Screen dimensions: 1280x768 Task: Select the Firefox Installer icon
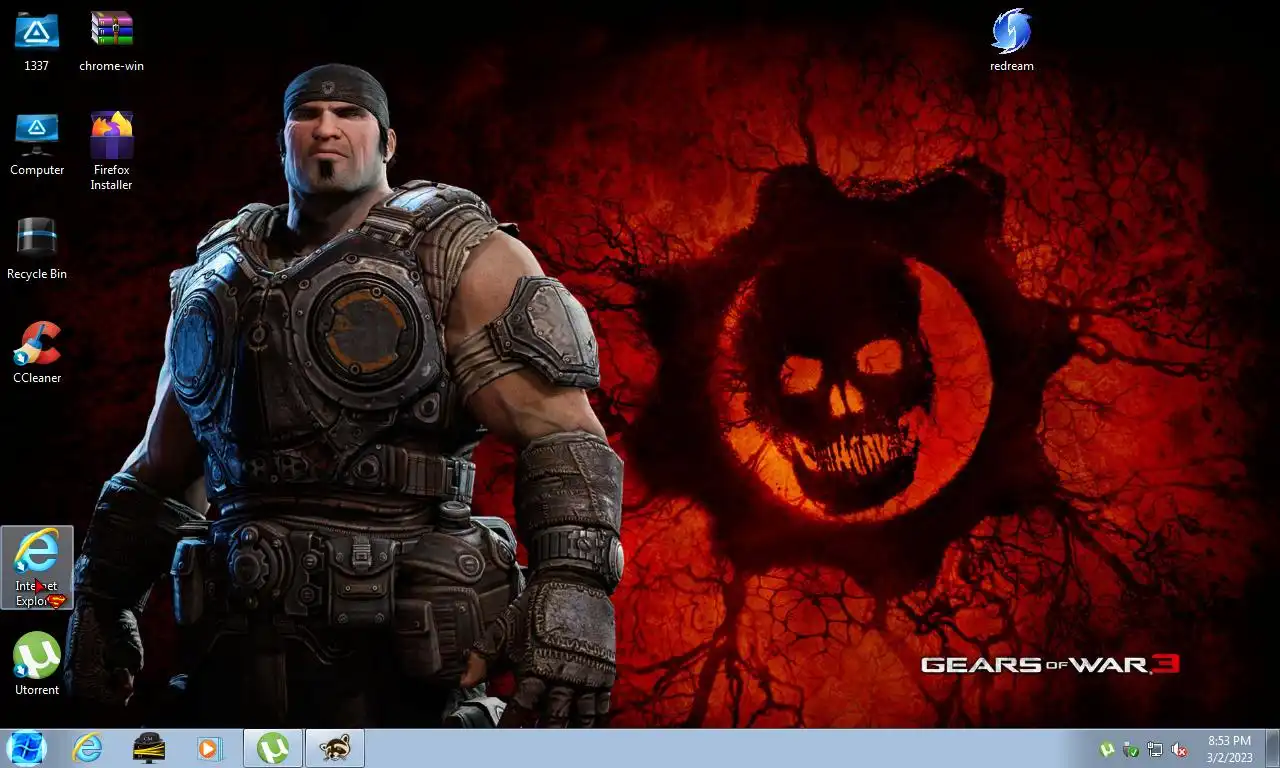coord(111,150)
